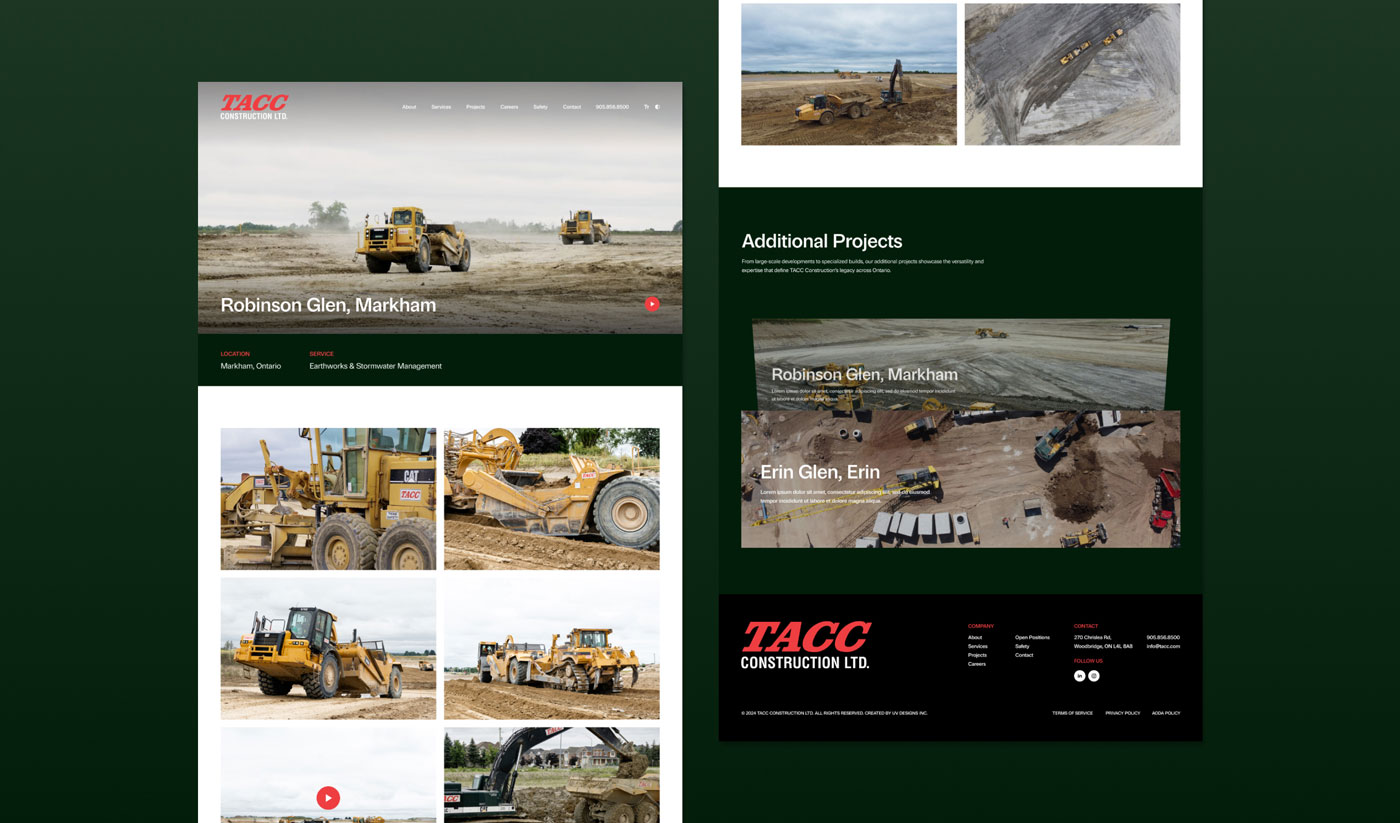Open Instagram via the footer social icon
1400x823 pixels.
(x=1093, y=675)
